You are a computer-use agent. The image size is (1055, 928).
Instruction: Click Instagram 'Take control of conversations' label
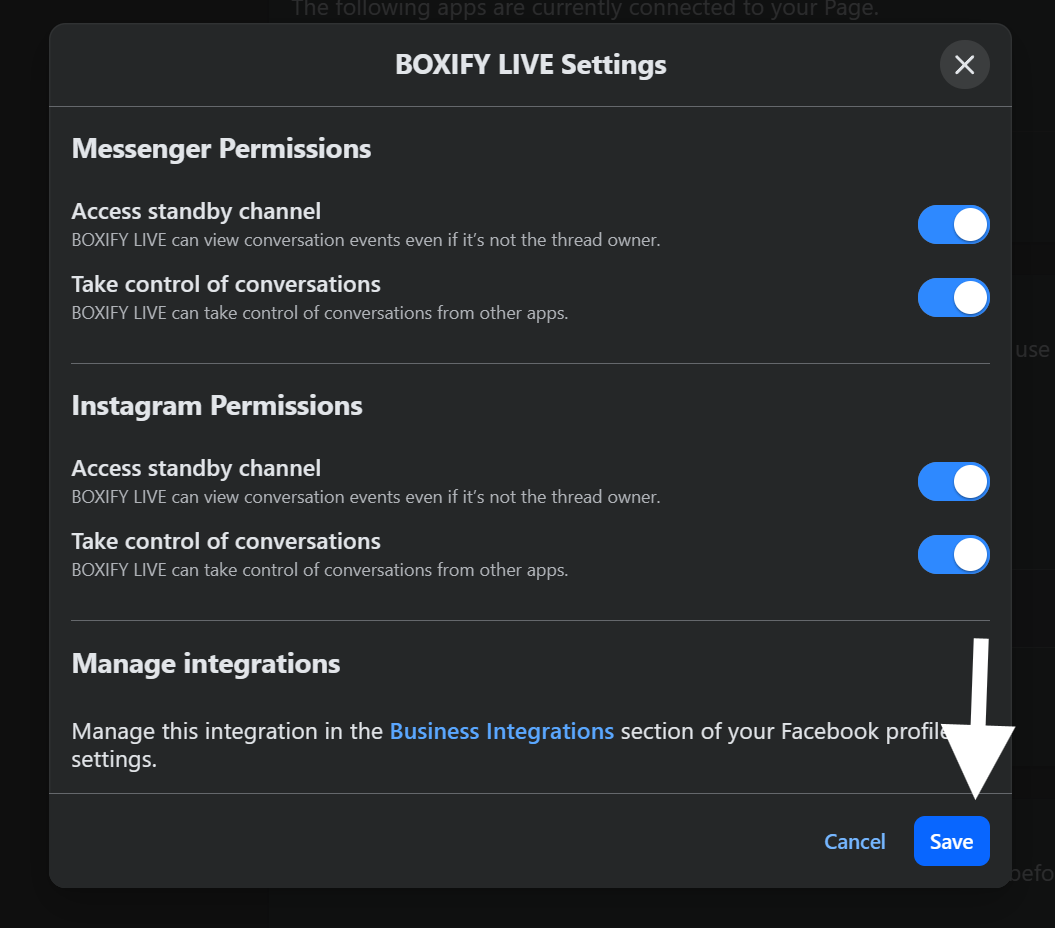point(226,541)
